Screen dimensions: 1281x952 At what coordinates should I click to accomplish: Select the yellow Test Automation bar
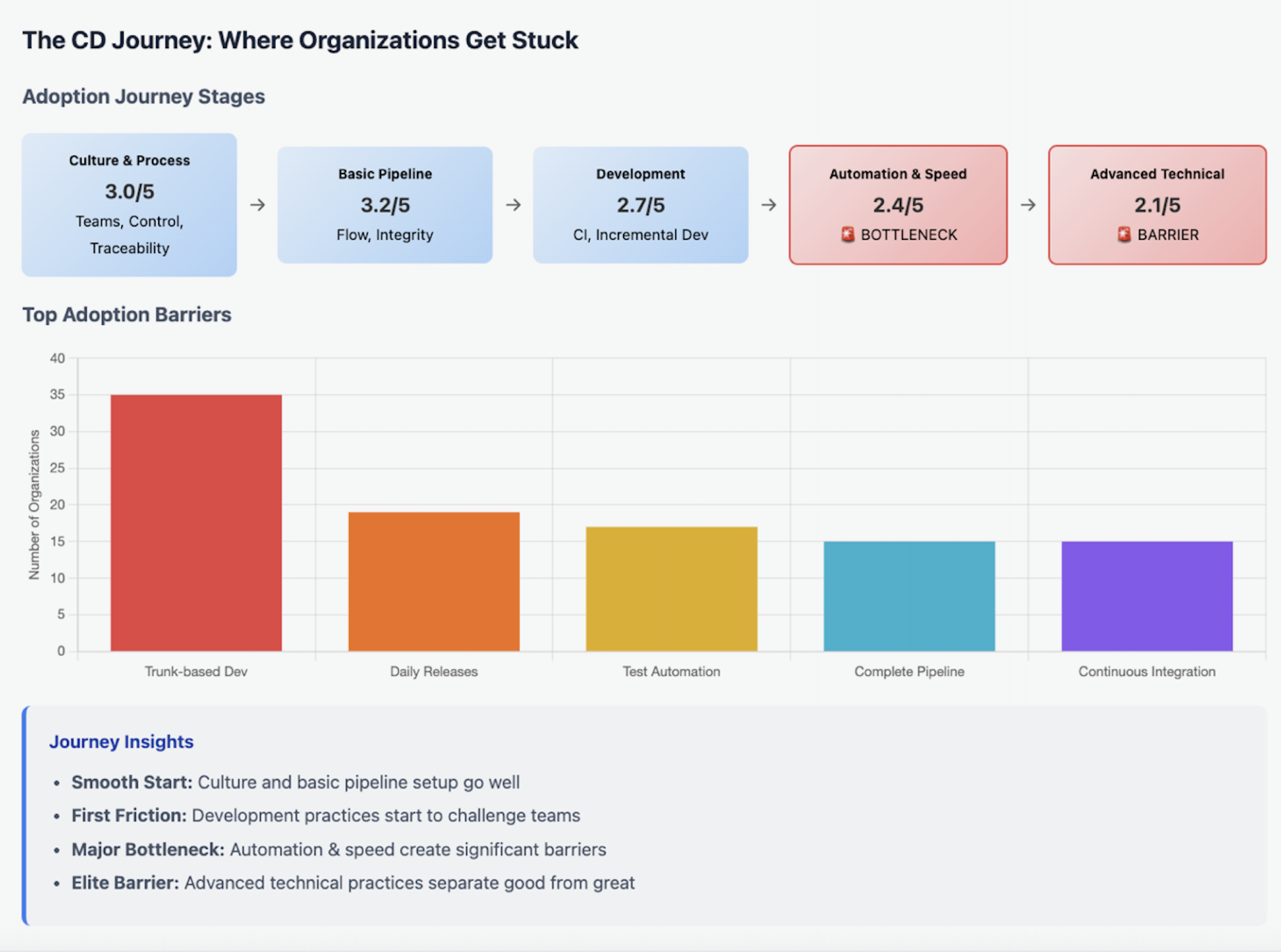point(671,589)
